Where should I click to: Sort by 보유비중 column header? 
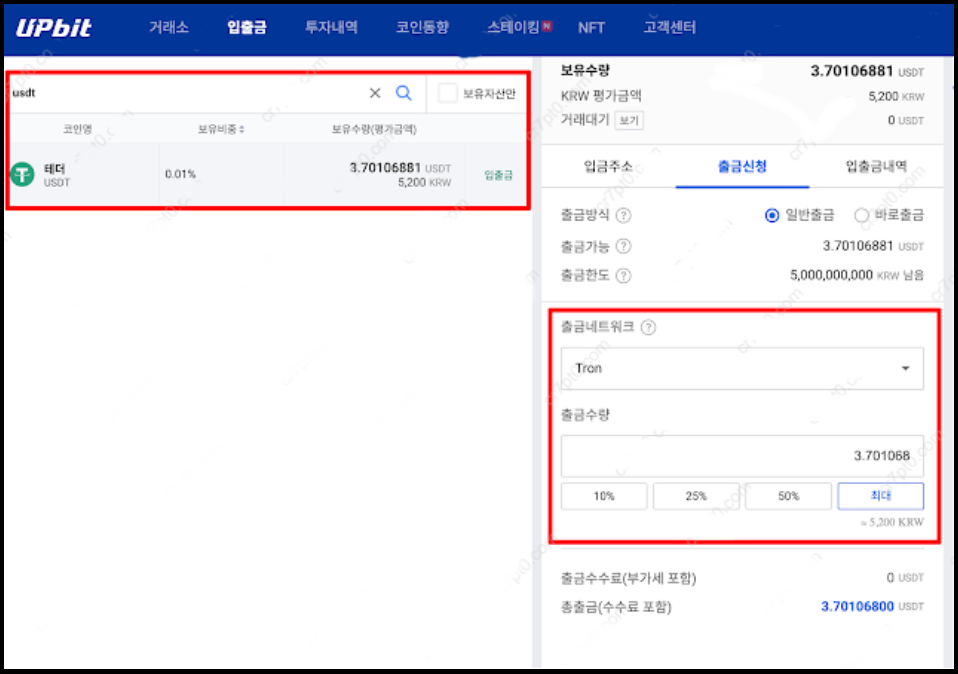coord(221,129)
